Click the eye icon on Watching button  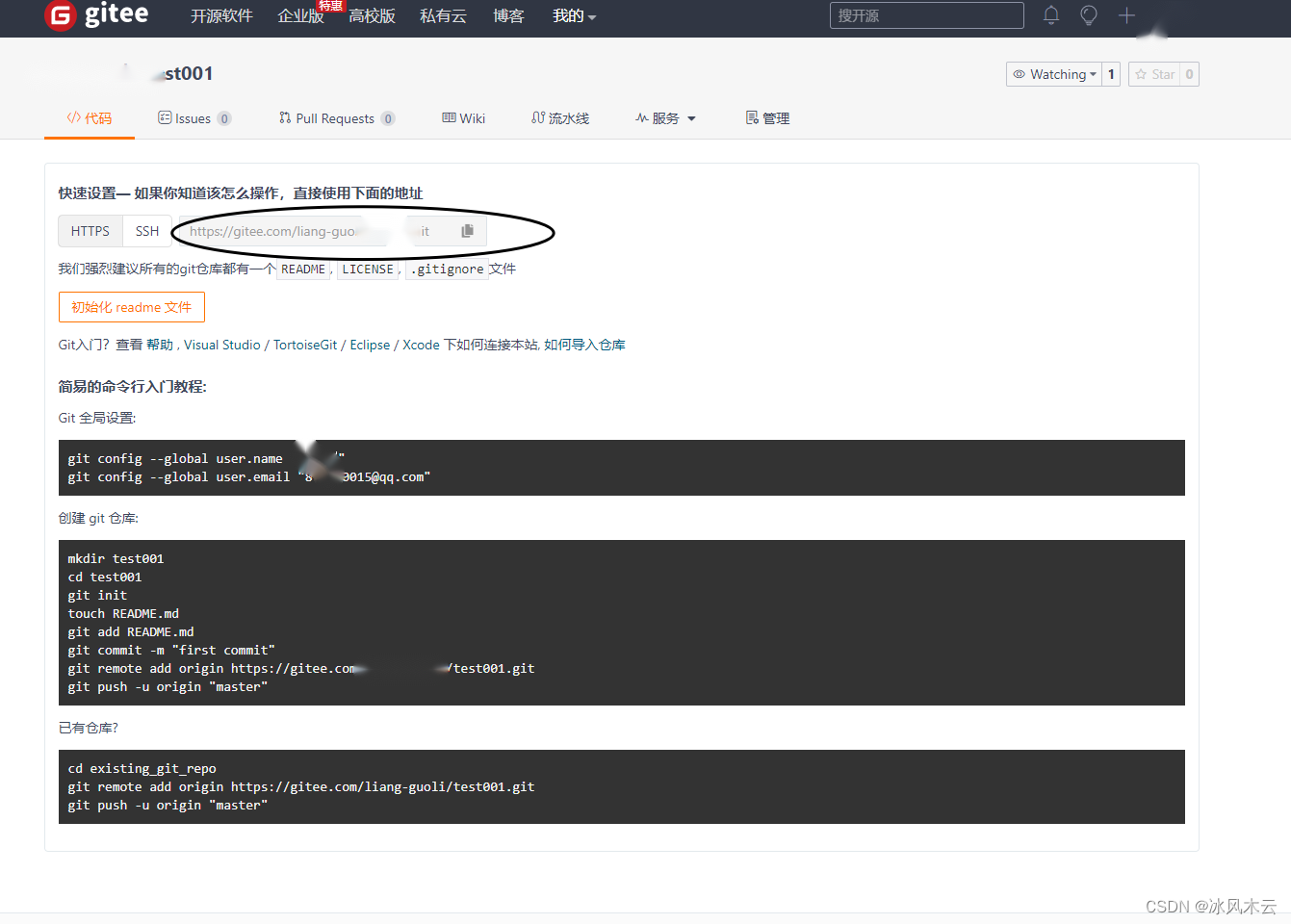(1019, 74)
